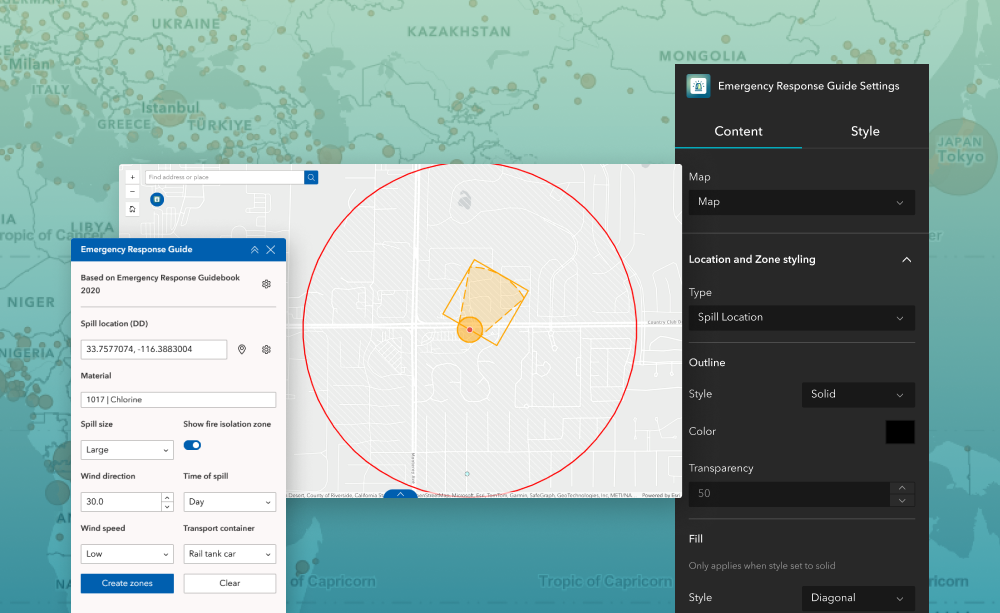The width and height of the screenshot is (1000, 613).
Task: Toggle the Show fire isolation zone switch
Action: point(192,445)
